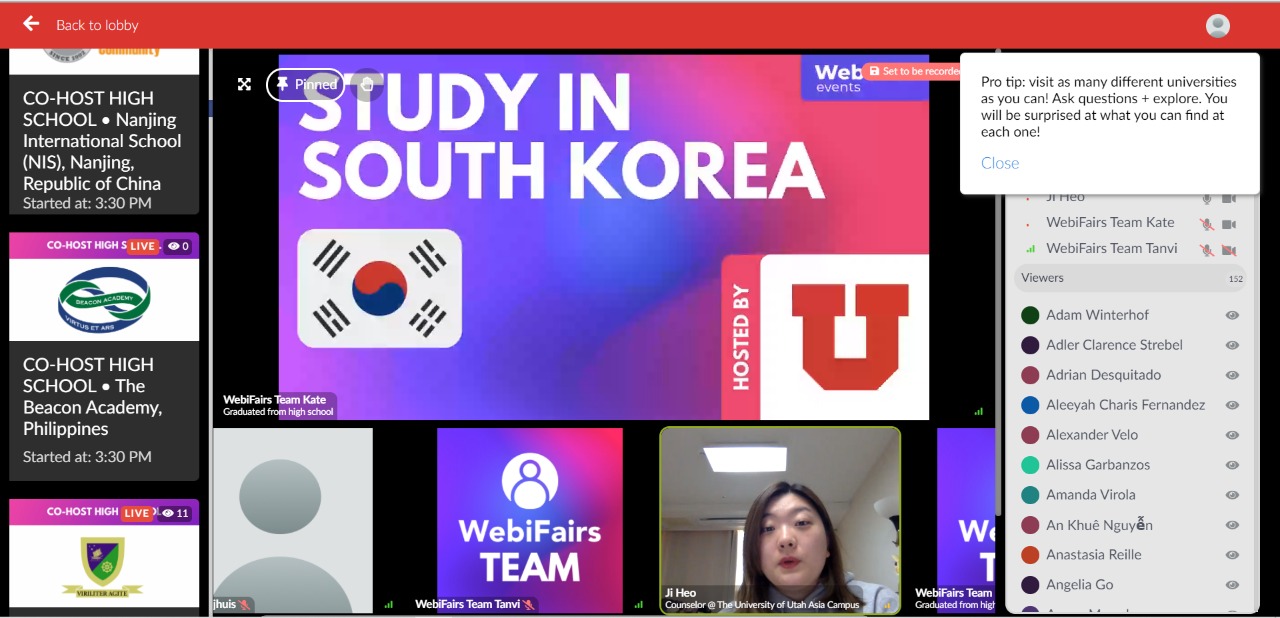Select the main Study in South Korea video
This screenshot has height=618, width=1280.
604,237
